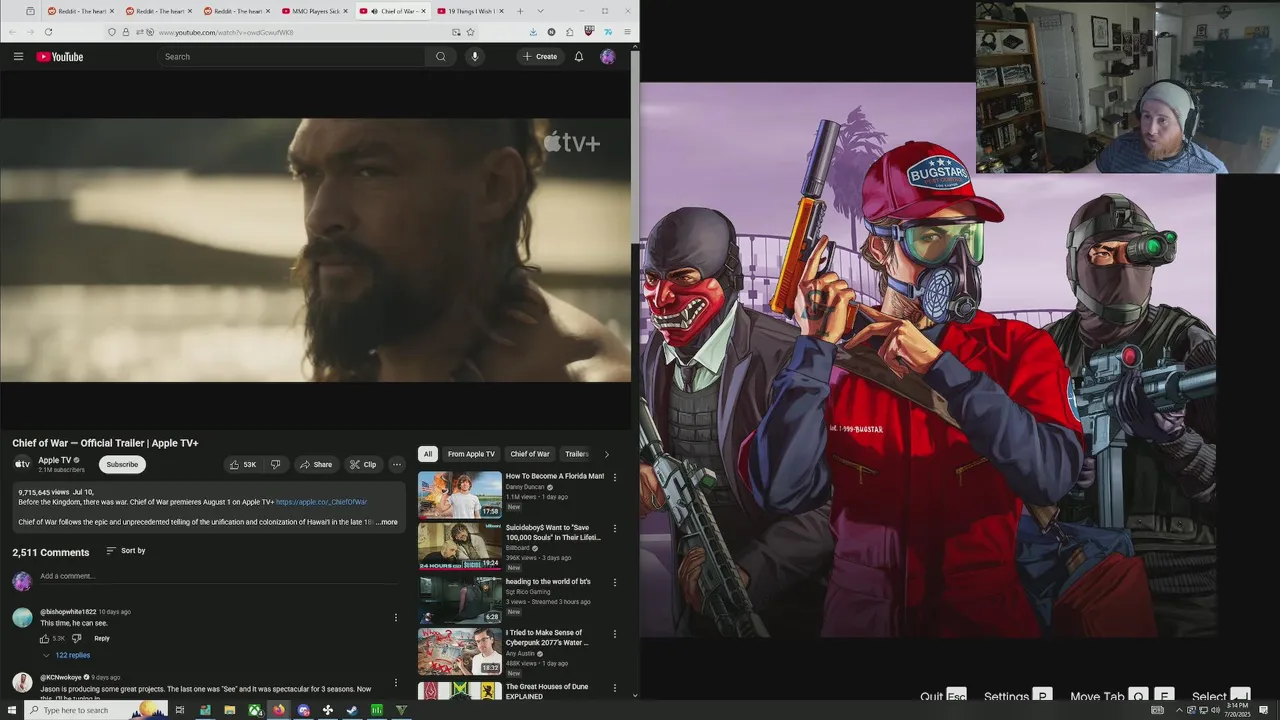Screen dimensions: 1280x720
Task: Like the comment 'This time, he can see.'
Action: [44, 638]
